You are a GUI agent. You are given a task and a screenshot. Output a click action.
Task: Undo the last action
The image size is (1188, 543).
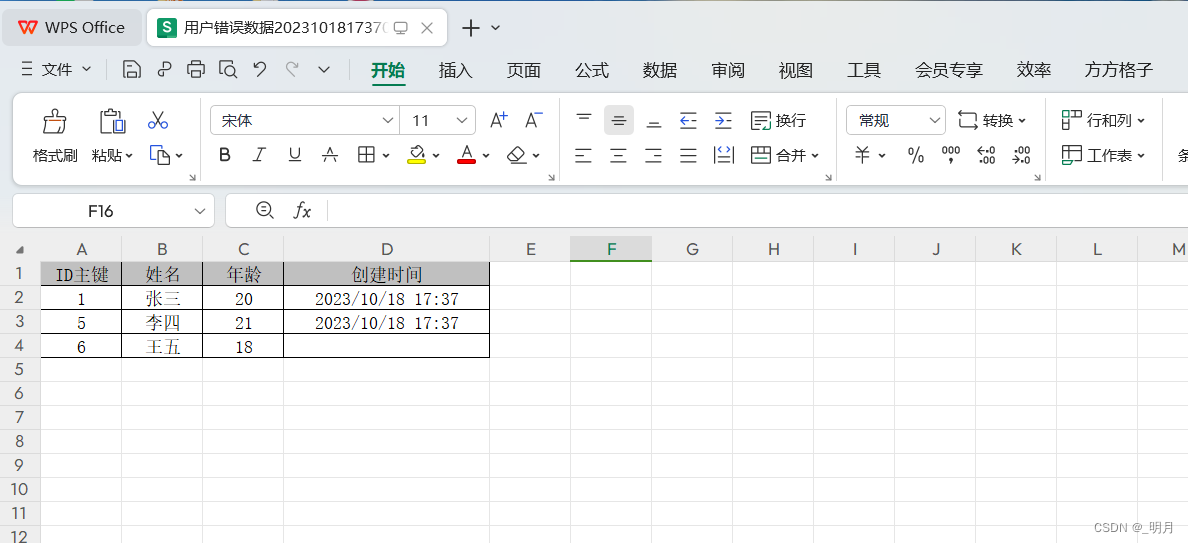tap(260, 70)
